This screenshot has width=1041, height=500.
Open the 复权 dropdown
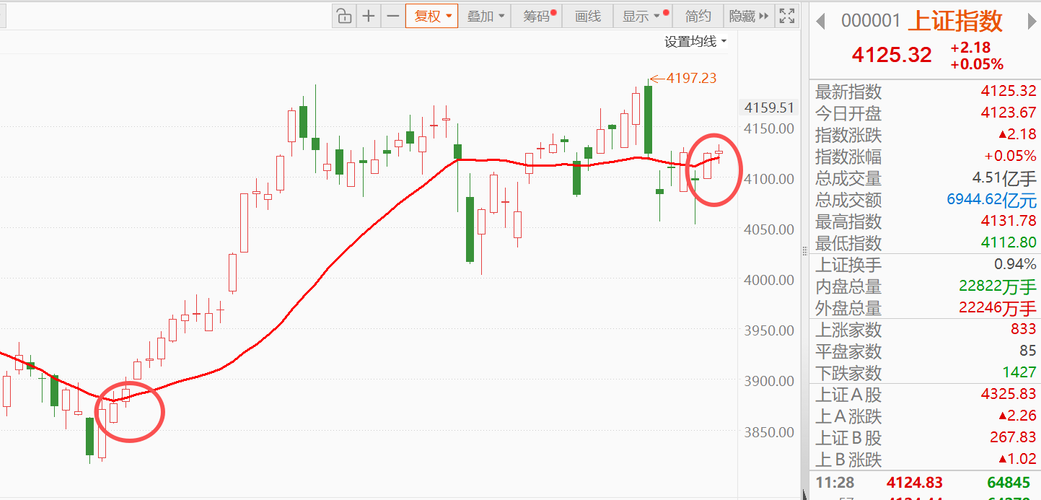pos(432,16)
